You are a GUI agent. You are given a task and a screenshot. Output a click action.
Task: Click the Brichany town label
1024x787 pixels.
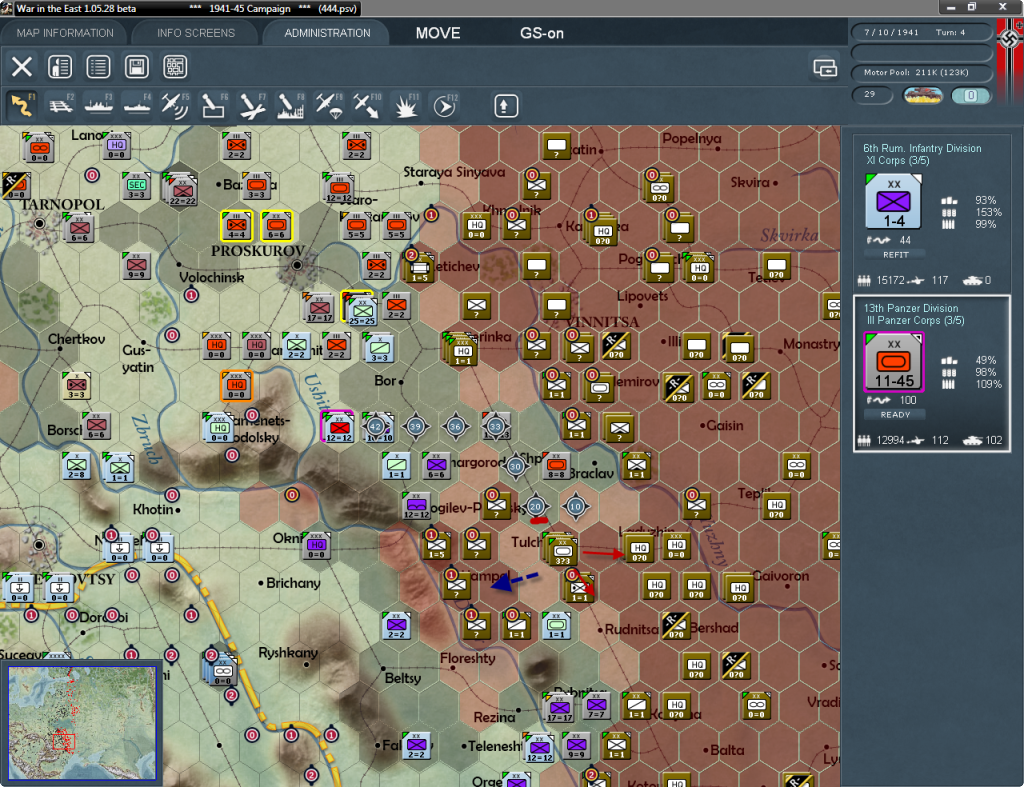[x=293, y=583]
